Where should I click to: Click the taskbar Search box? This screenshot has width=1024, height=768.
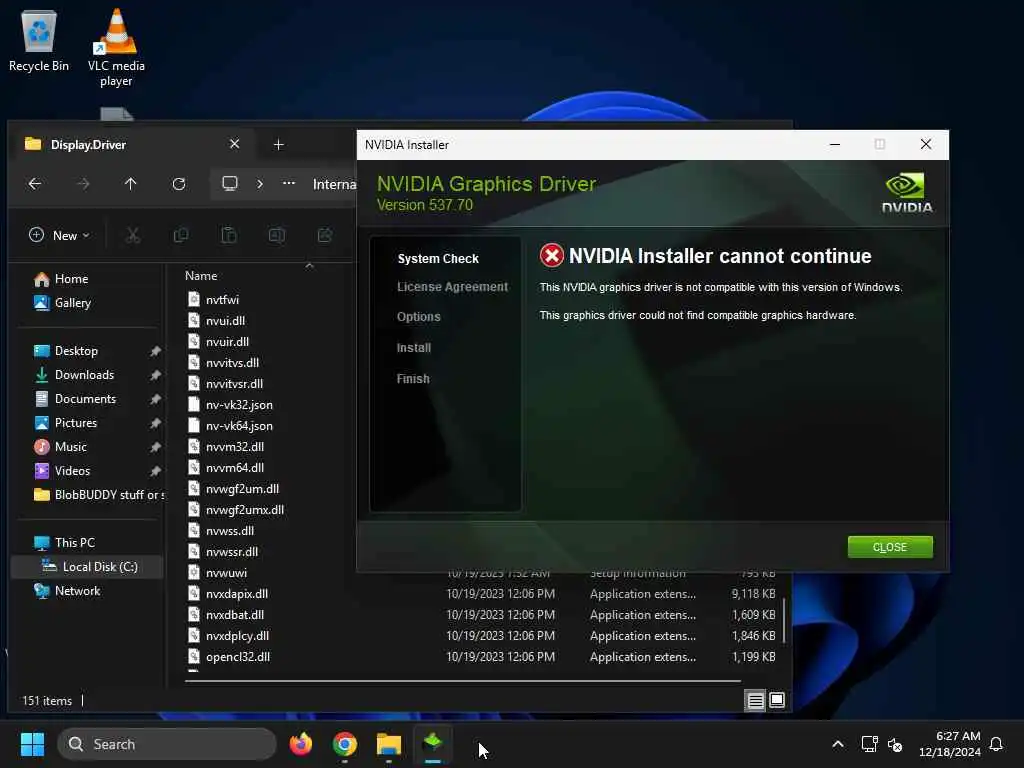[167, 744]
